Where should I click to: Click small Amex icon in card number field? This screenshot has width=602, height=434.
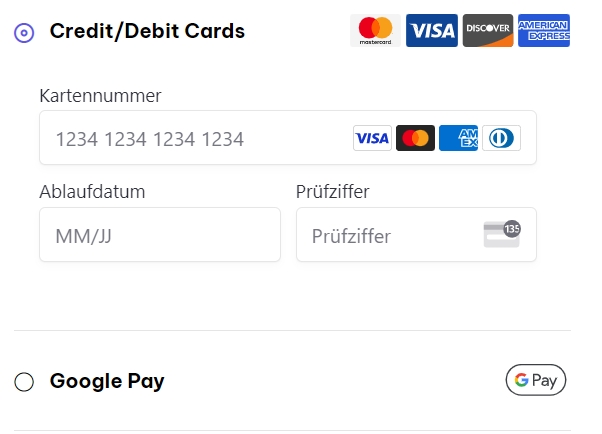(x=458, y=138)
